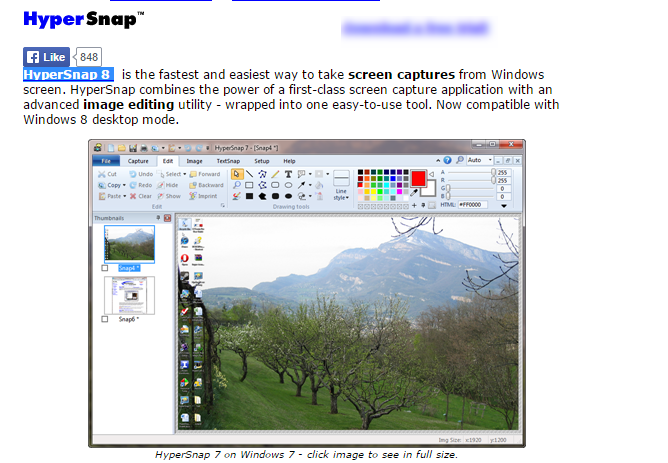
Task: Click the Undo button in ribbon
Action: tap(141, 174)
